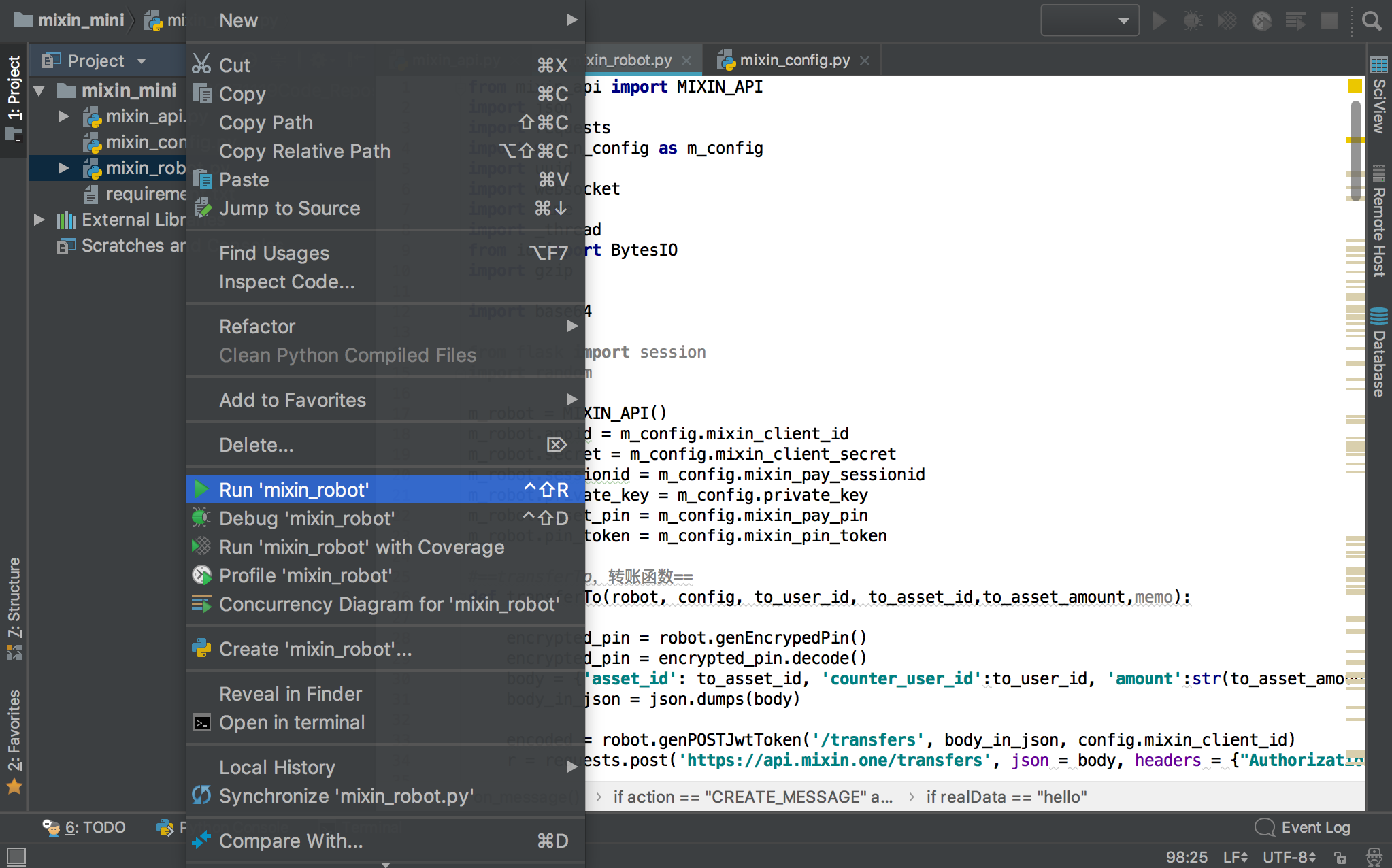Choose Create 'mixin_robot'... menu item
This screenshot has width=1392, height=868.
386,648
